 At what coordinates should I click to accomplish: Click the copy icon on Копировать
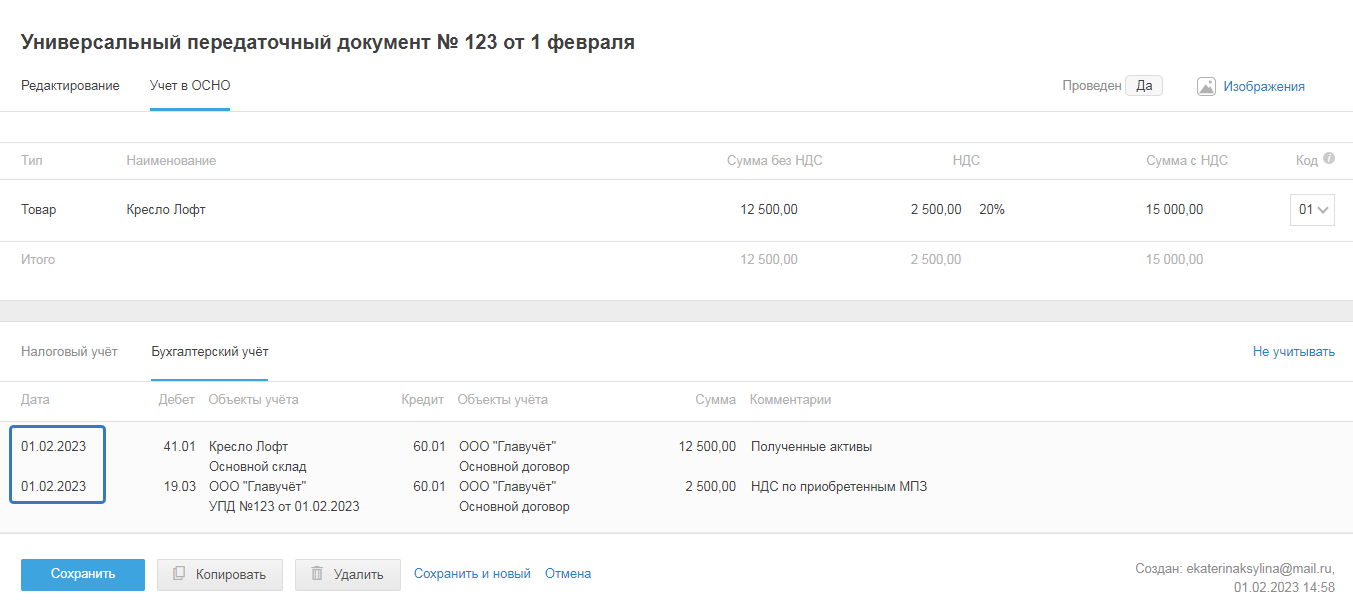(x=179, y=574)
